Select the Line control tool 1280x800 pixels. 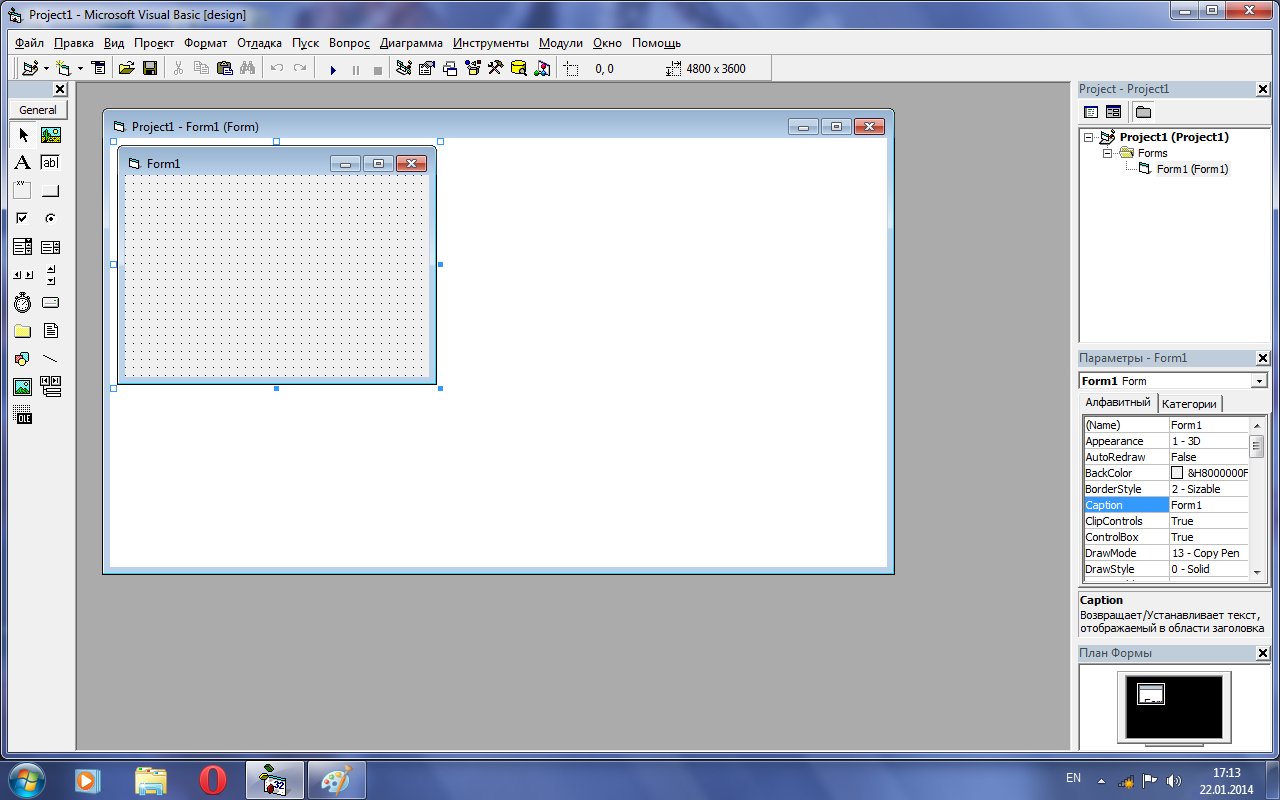click(x=51, y=358)
